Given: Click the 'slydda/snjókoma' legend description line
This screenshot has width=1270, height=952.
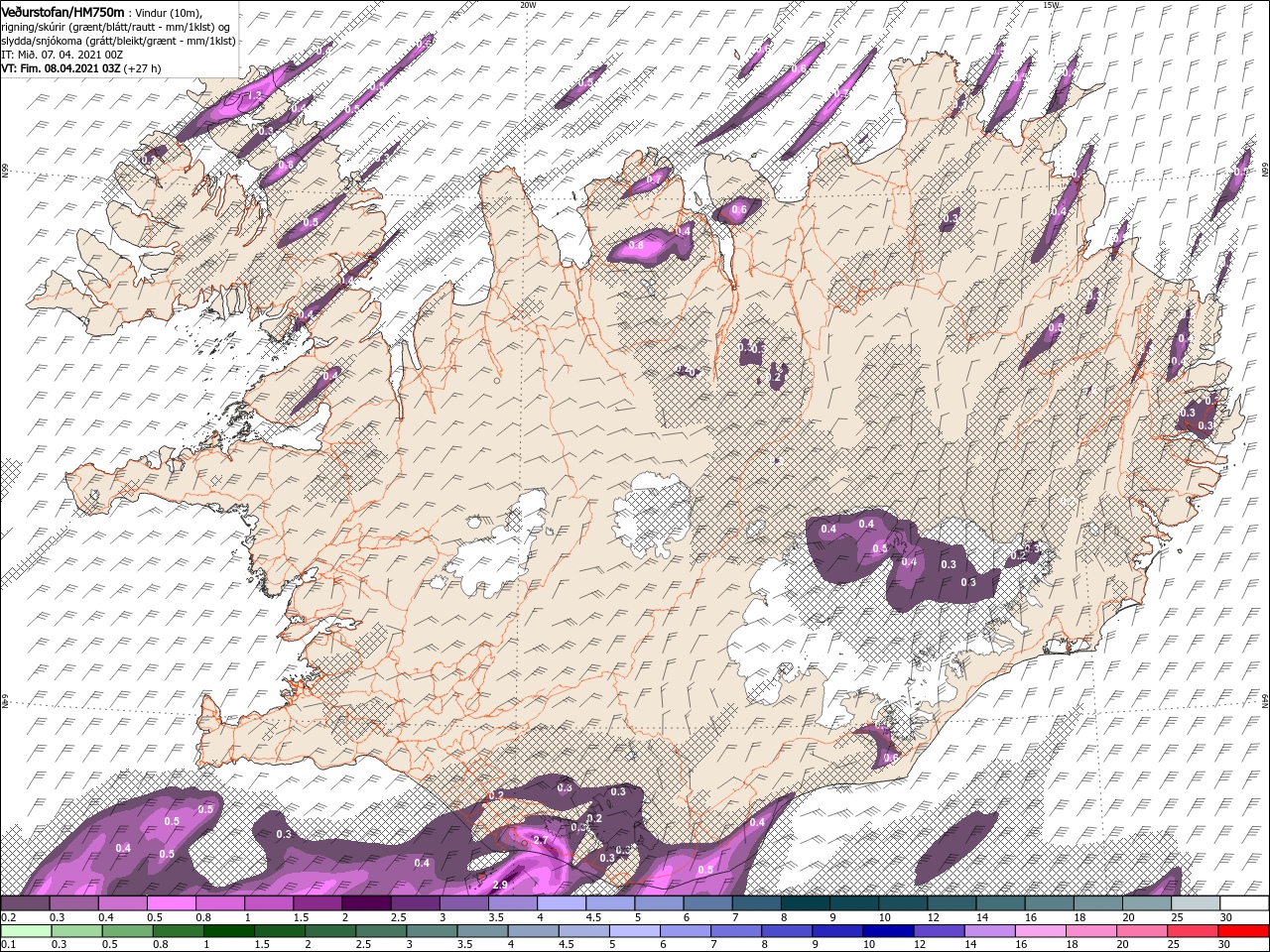Looking at the screenshot, I should coord(117,41).
